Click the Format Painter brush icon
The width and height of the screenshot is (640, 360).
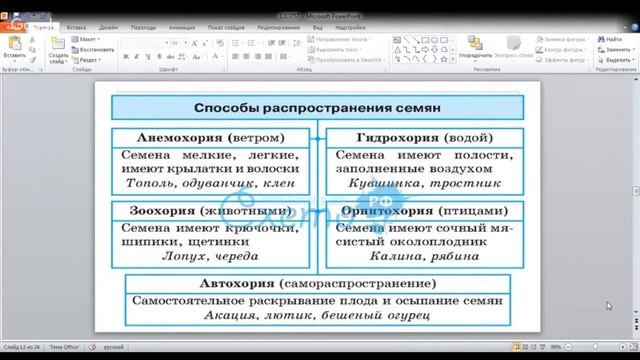(32, 60)
